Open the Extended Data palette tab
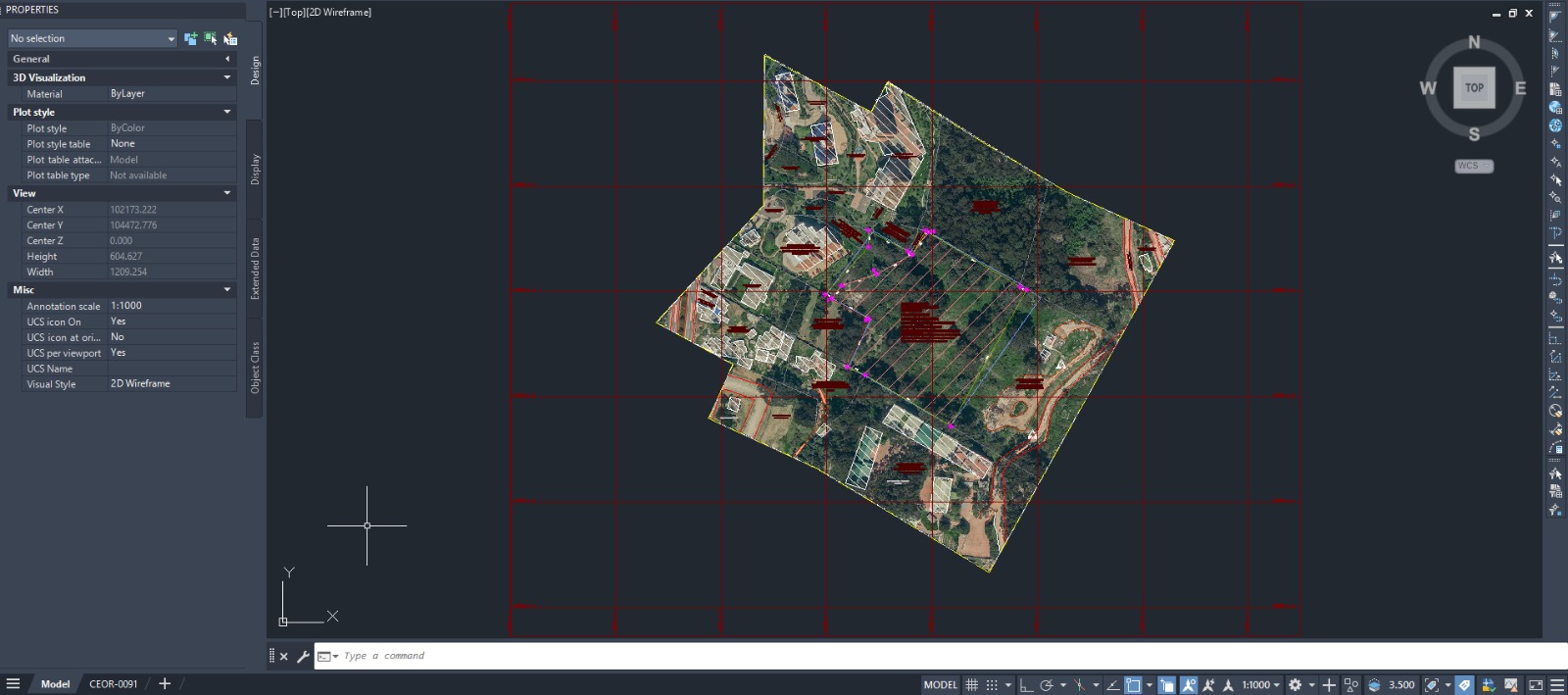This screenshot has width=1568, height=695. pos(255,269)
